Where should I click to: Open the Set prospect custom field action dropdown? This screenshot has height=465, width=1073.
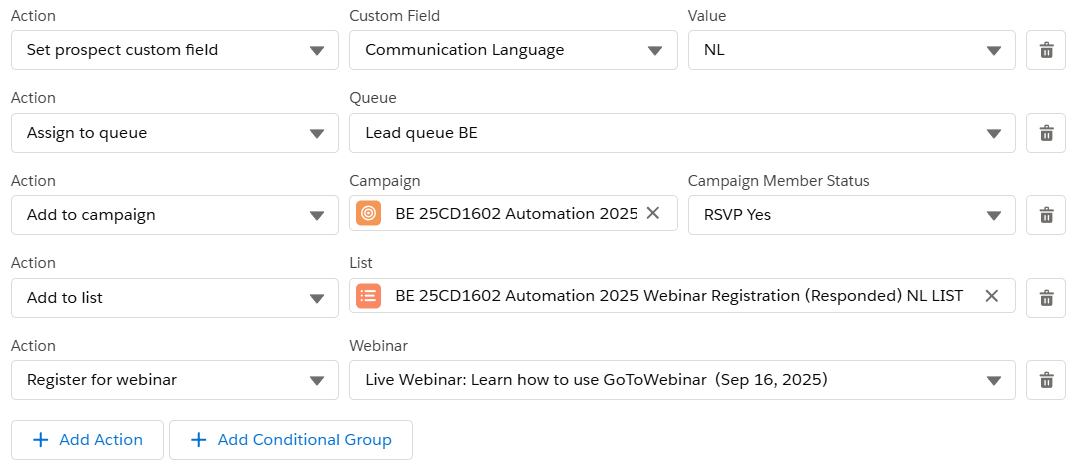pos(174,50)
